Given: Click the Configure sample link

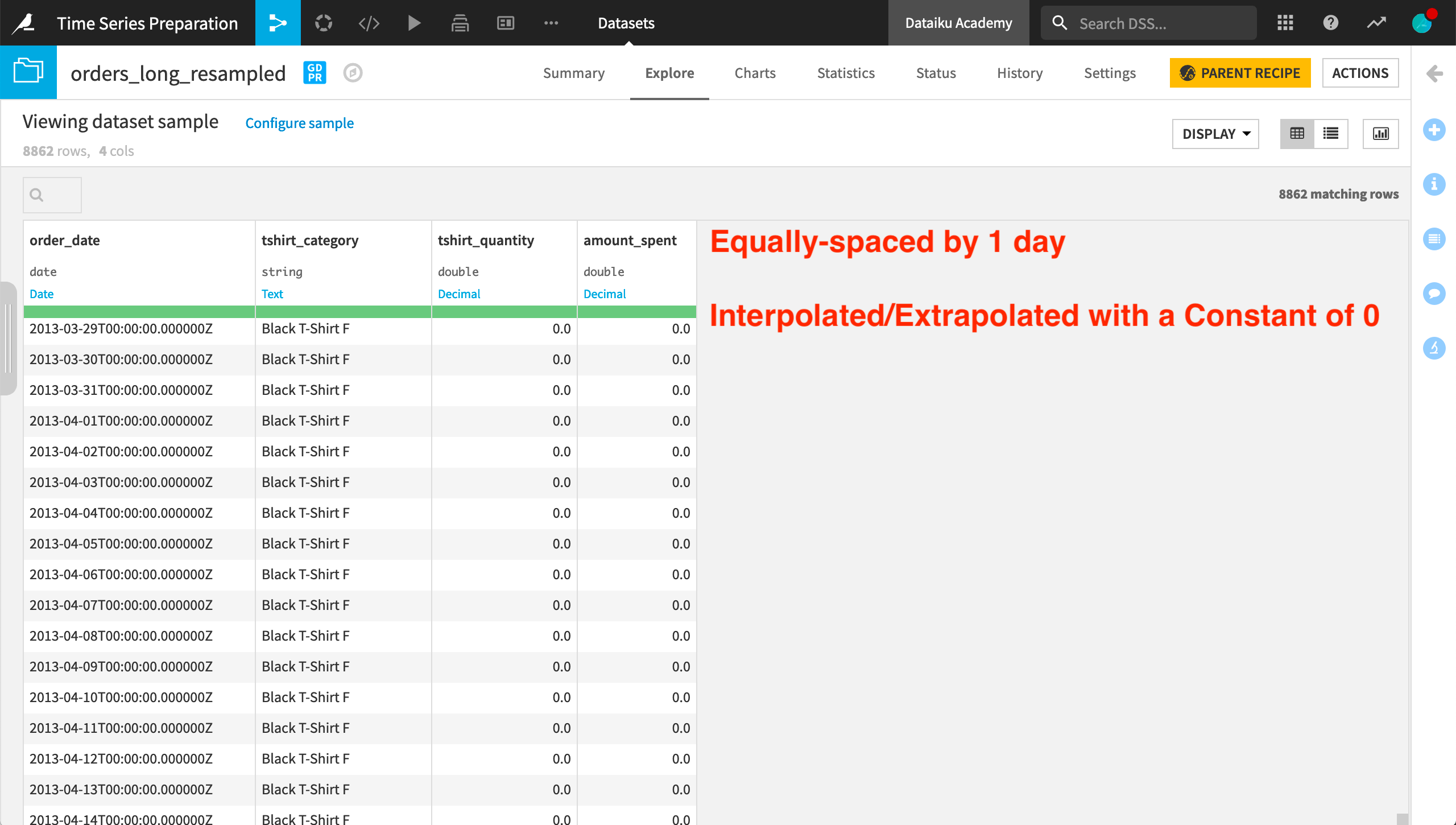Looking at the screenshot, I should coord(300,123).
